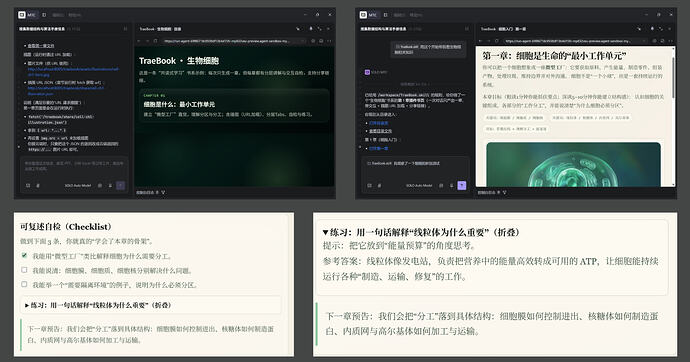The width and height of the screenshot is (690, 362).
Task: Click the app logo in the 第一章 window
Action: click(x=363, y=15)
